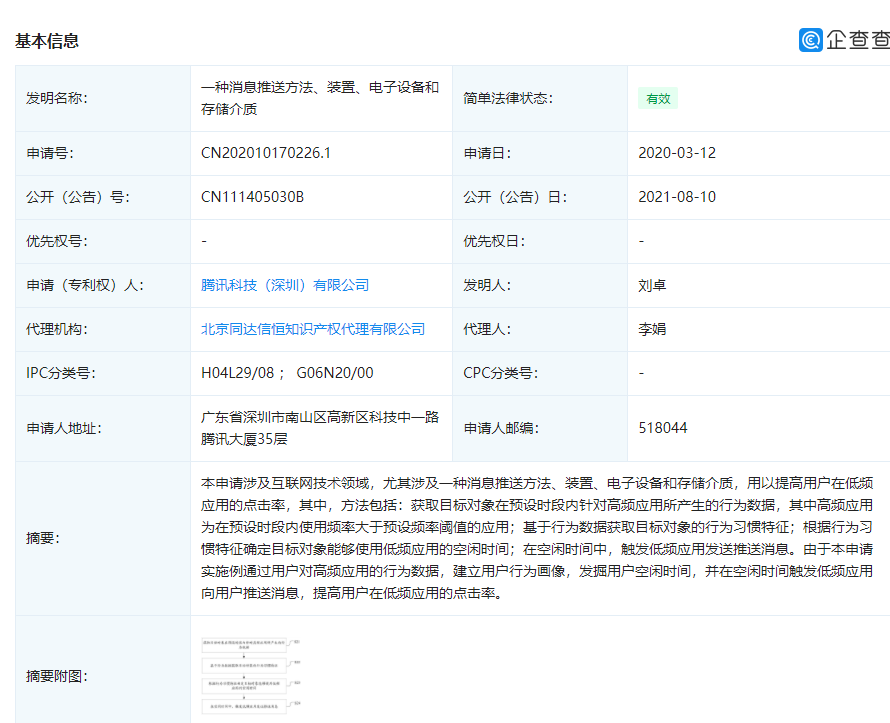
Task: Click the 企查查 brand name text
Action: coord(858,40)
